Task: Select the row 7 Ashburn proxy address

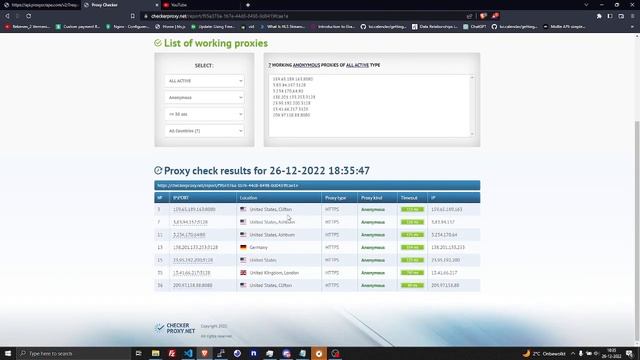Action: pyautogui.click(x=190, y=222)
